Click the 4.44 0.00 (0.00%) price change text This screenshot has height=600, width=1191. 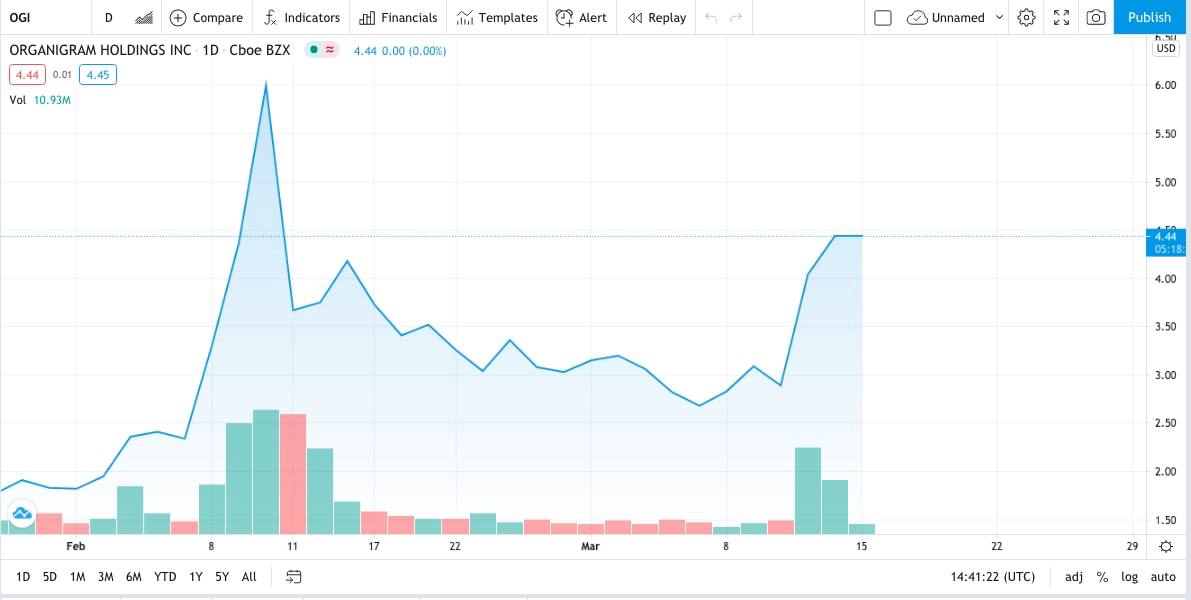400,51
